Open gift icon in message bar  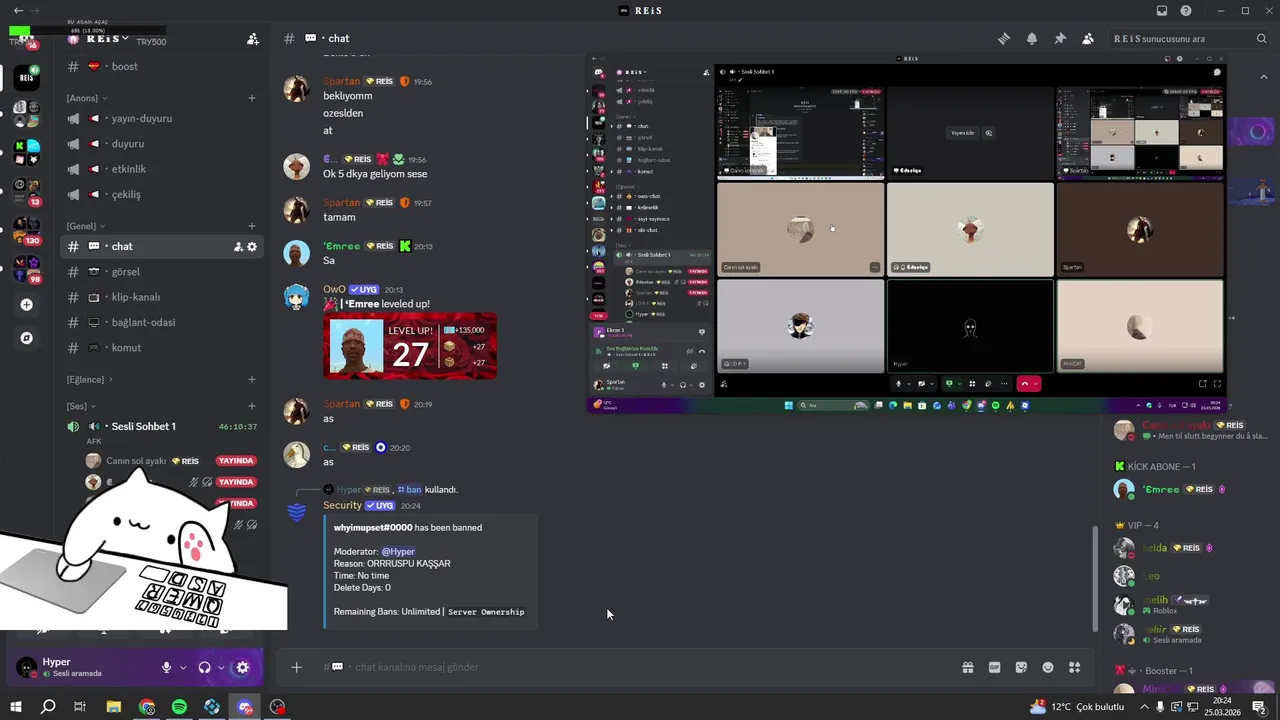968,667
